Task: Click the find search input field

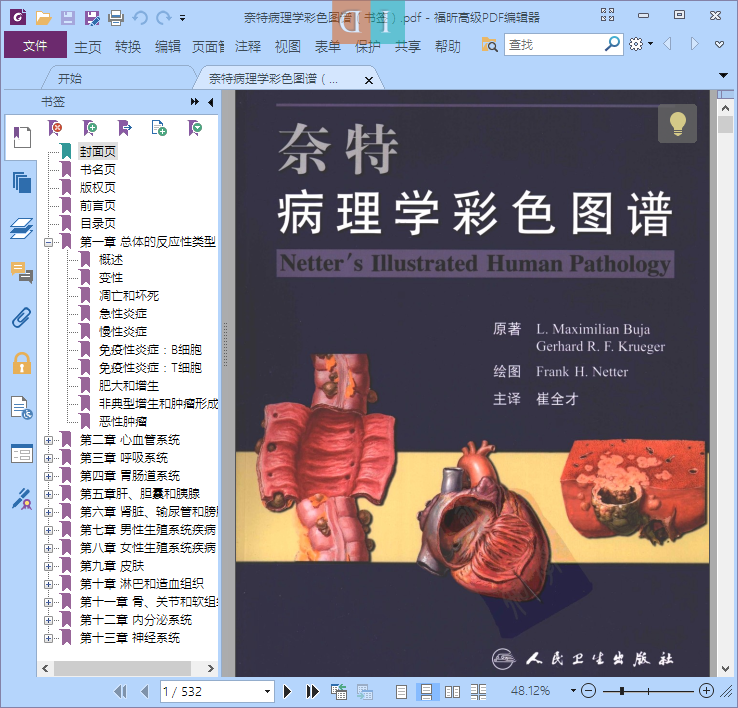Action: 554,45
